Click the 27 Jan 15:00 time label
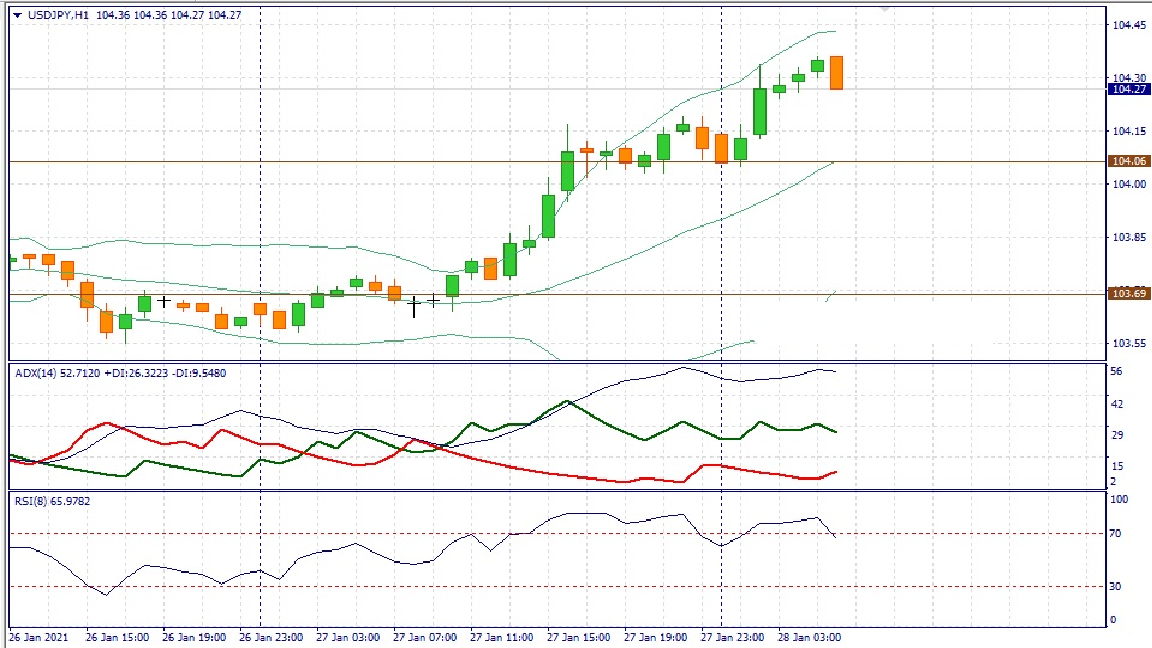The width and height of the screenshot is (1152, 648). click(576, 637)
